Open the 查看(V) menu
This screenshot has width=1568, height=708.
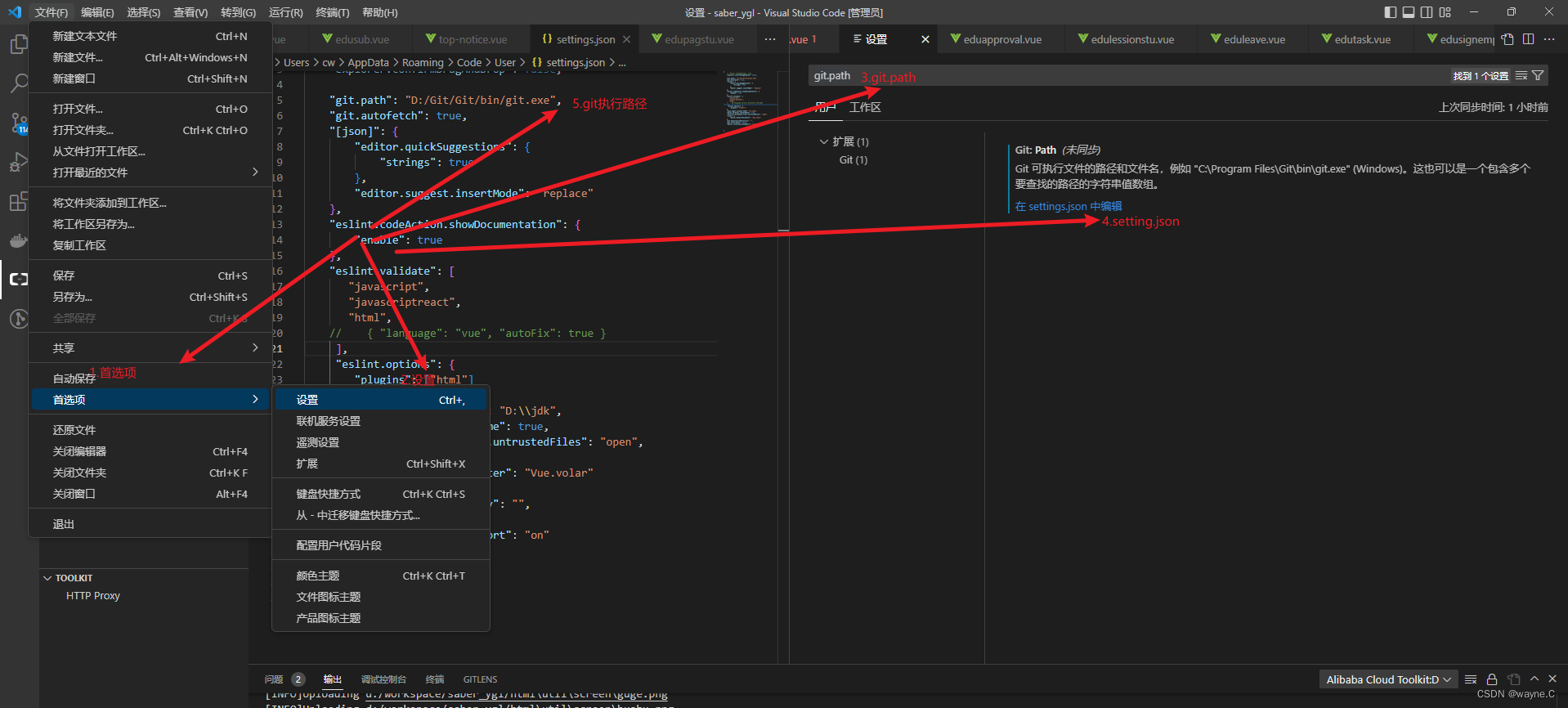coord(190,12)
